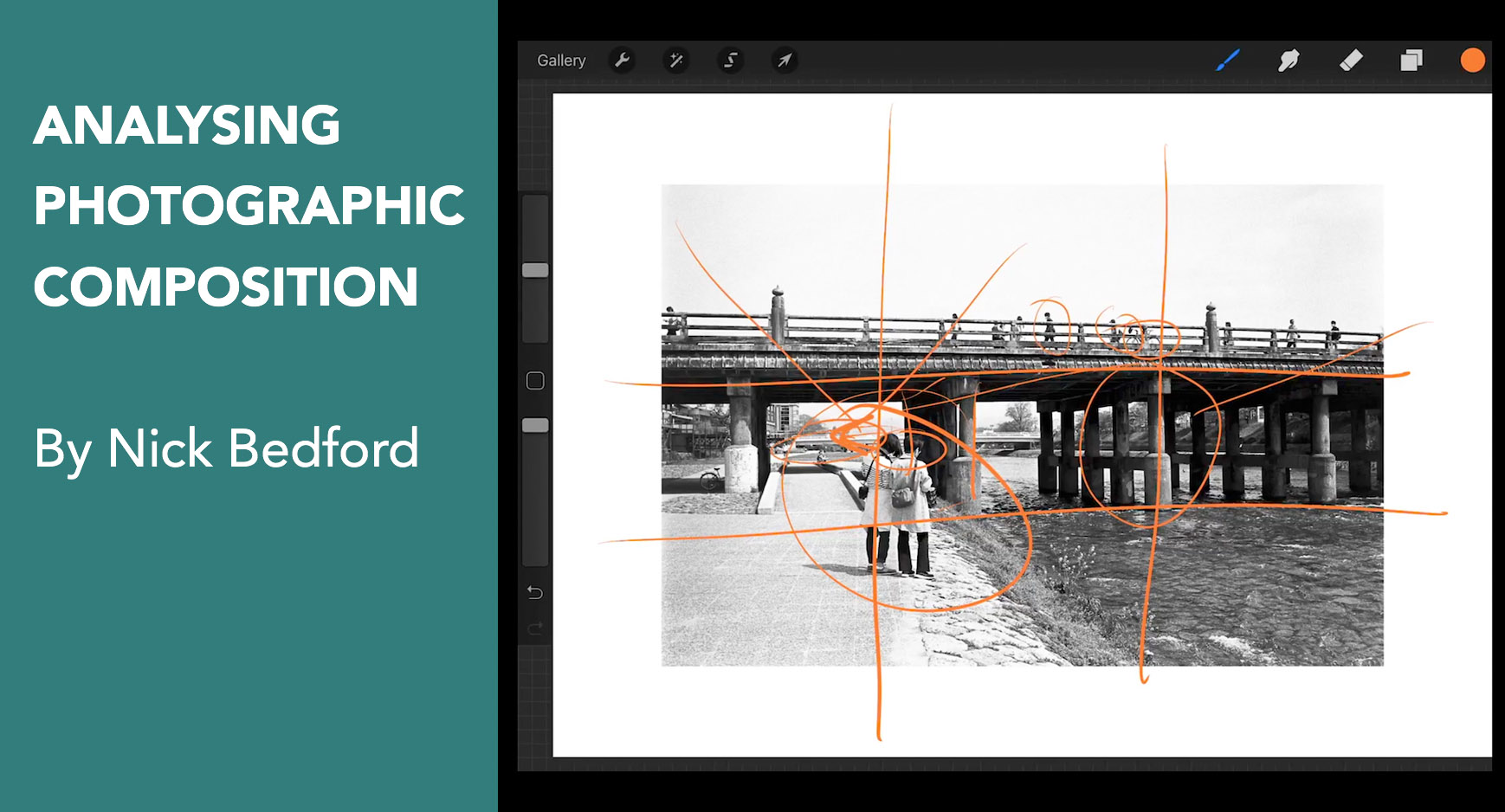This screenshot has height=812, width=1505.
Task: Click the 'By Nick Bedford' text
Action: pos(227,449)
